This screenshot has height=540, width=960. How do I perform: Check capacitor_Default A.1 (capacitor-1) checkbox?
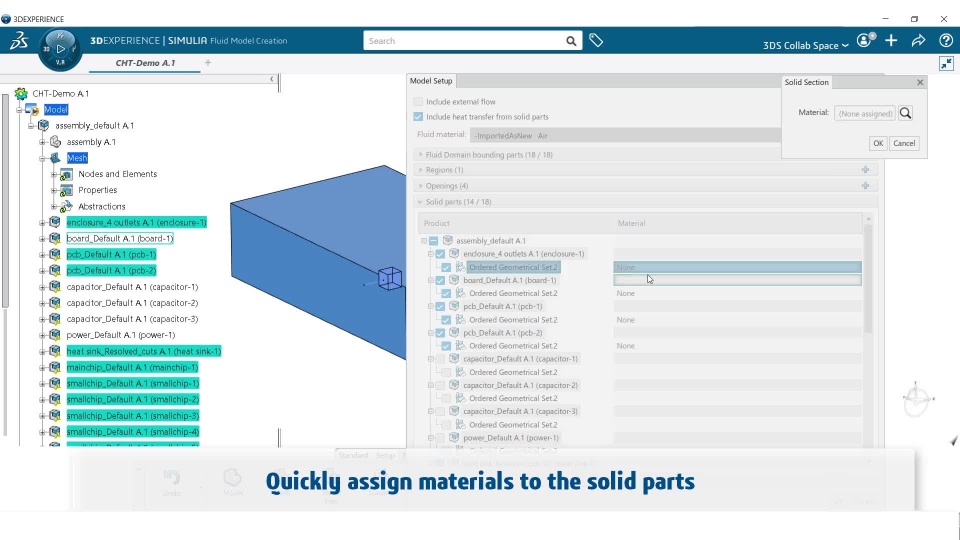[x=440, y=359]
